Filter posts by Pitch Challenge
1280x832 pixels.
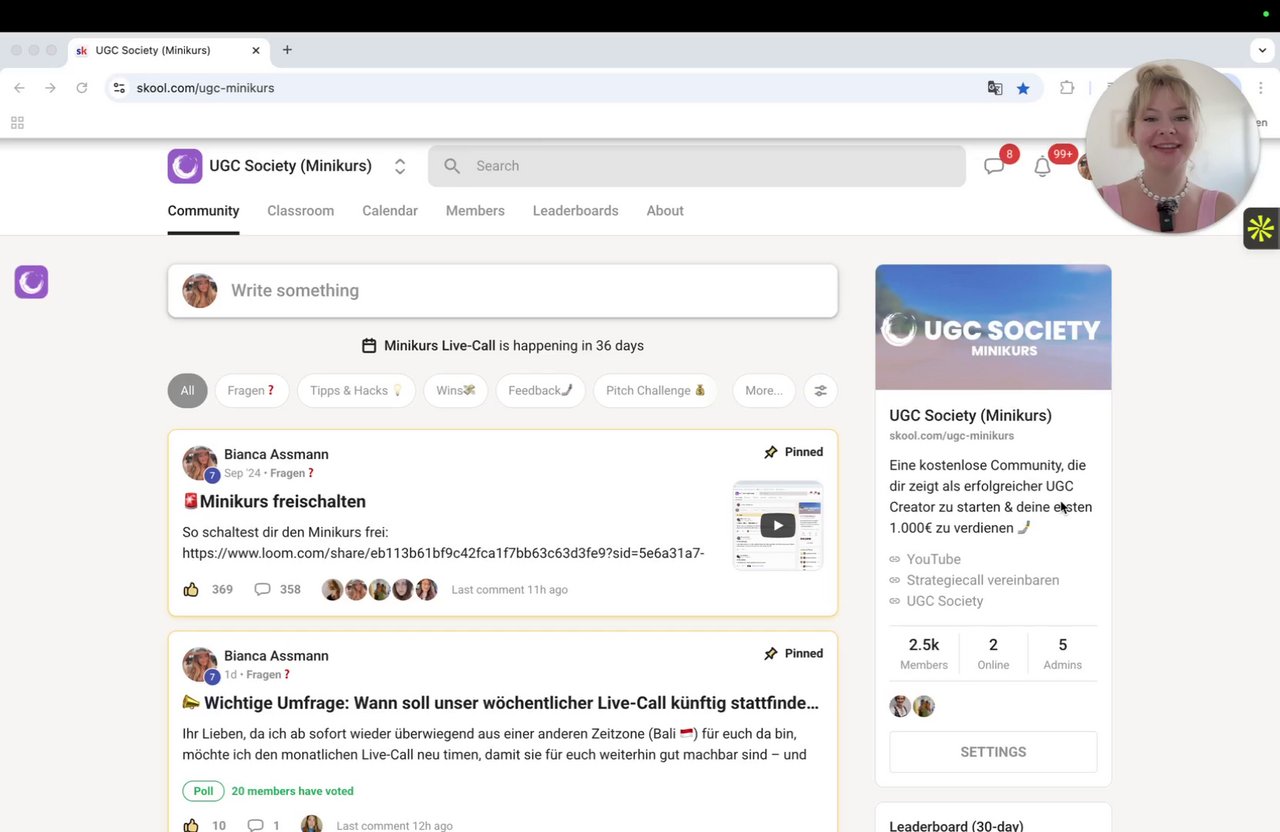[656, 391]
